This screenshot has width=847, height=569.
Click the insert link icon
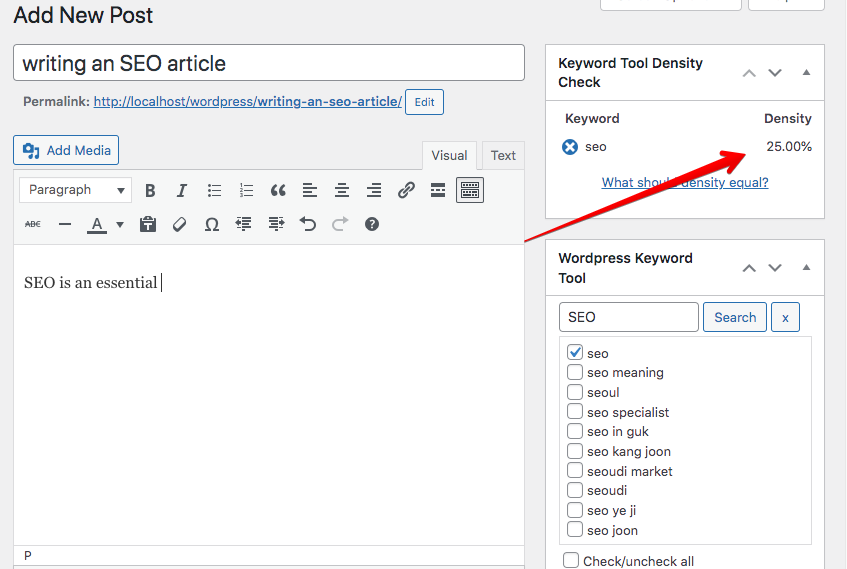pyautogui.click(x=406, y=190)
